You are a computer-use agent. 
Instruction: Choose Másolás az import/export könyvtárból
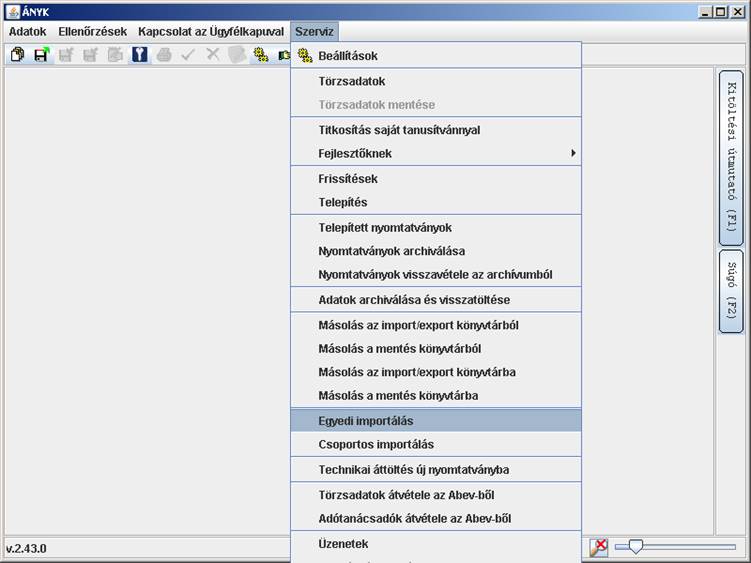[x=436, y=325]
